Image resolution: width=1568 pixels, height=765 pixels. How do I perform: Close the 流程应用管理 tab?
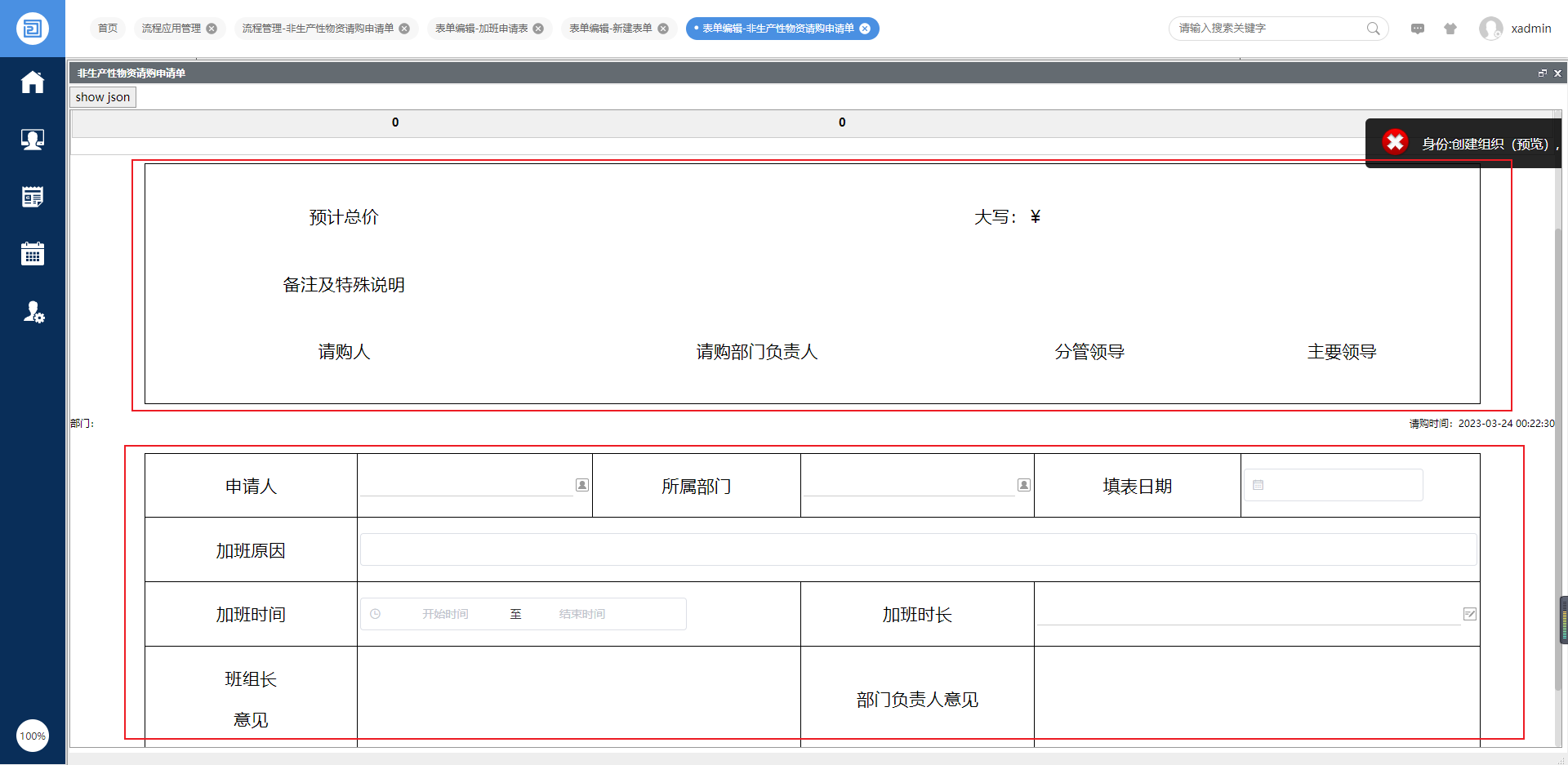[212, 29]
